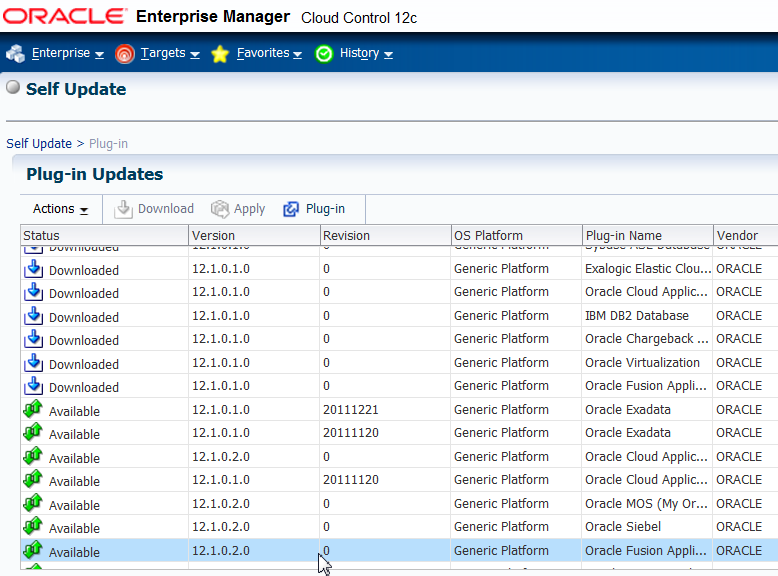The height and width of the screenshot is (576, 778).
Task: Click the Plug-in toolbar icon
Action: tap(291, 209)
